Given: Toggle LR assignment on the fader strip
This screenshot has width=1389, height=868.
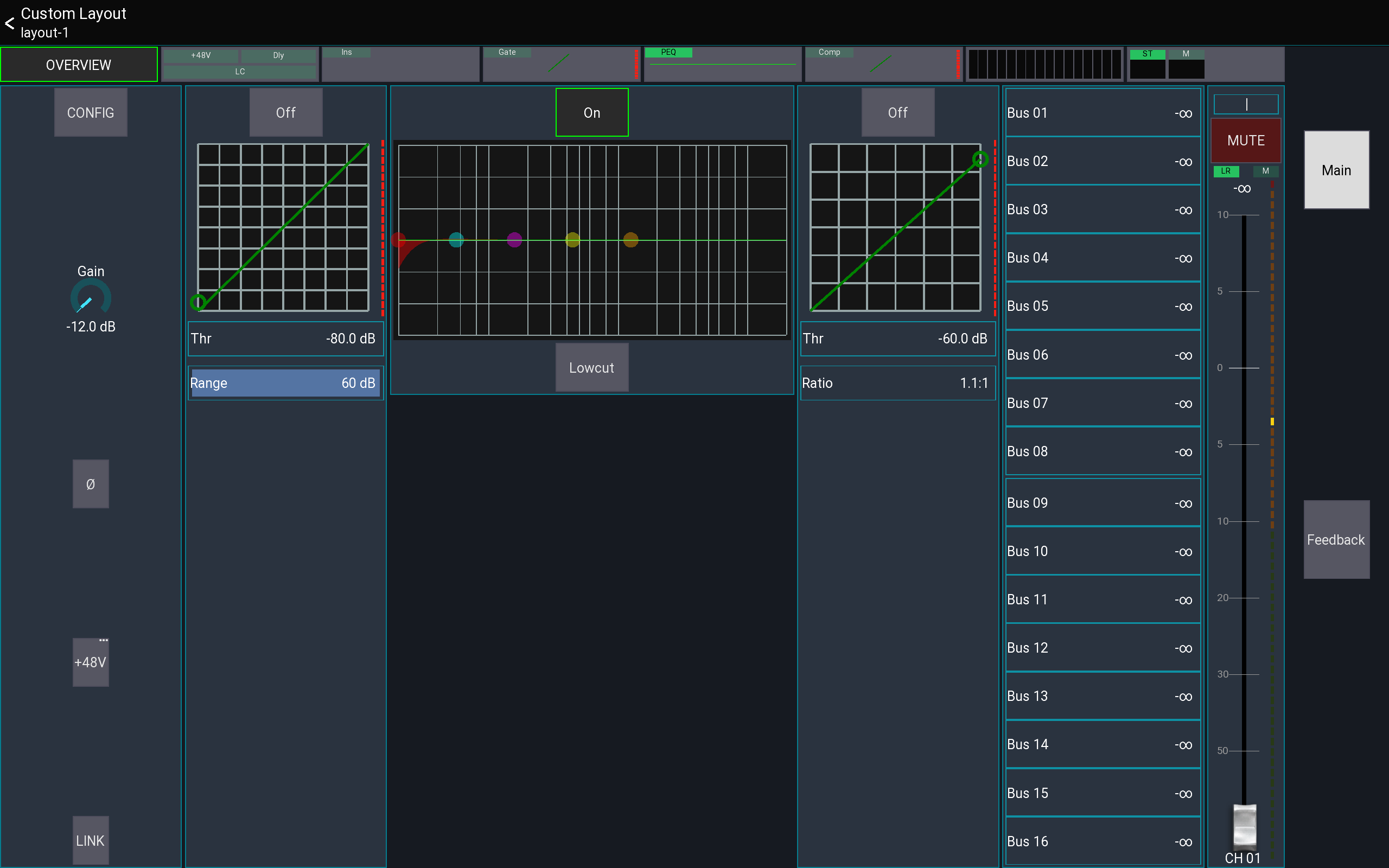Looking at the screenshot, I should 1226,171.
